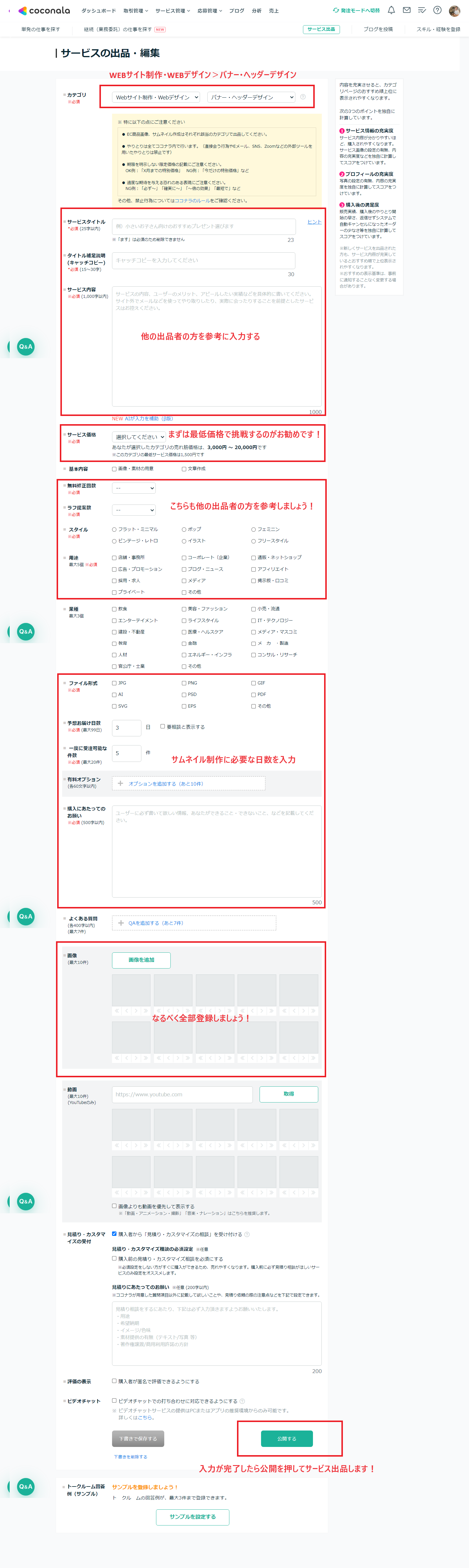
Task: Switch to 発注モードへ切替
Action: pyautogui.click(x=356, y=10)
